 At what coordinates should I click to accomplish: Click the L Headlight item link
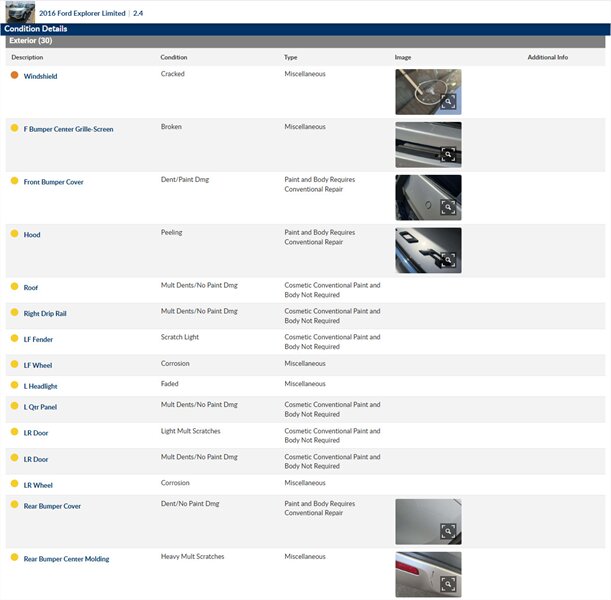coord(40,386)
